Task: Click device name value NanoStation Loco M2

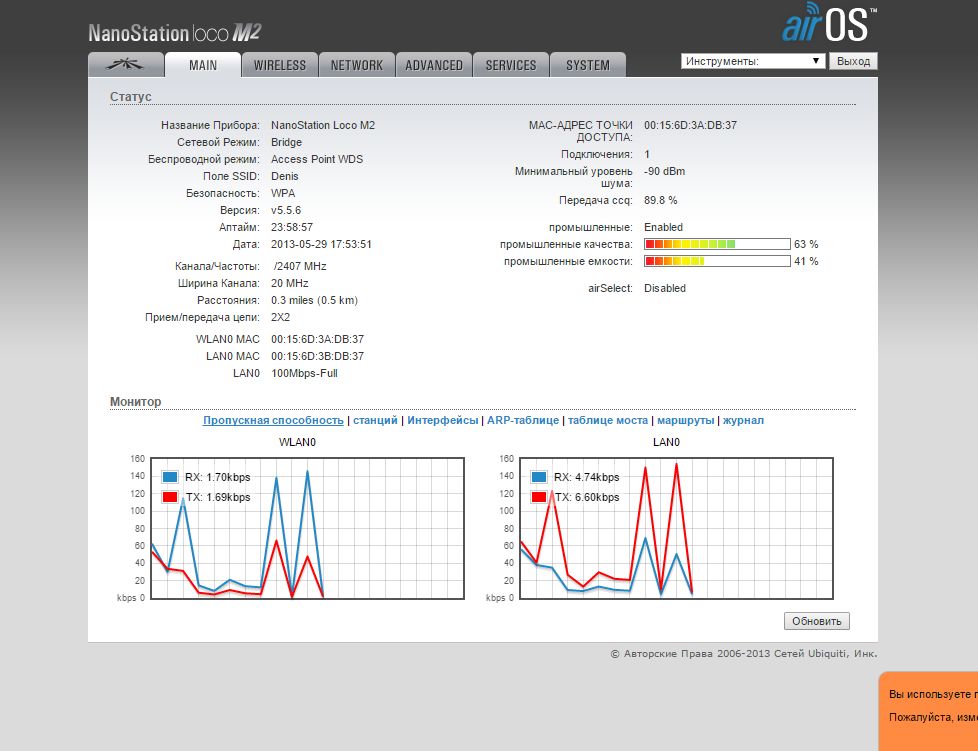Action: point(323,125)
